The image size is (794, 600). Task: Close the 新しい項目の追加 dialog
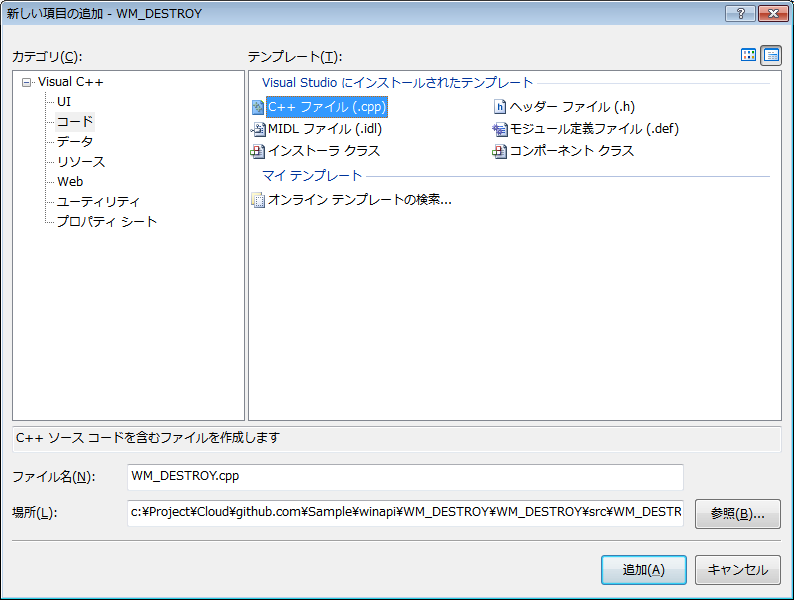click(773, 13)
